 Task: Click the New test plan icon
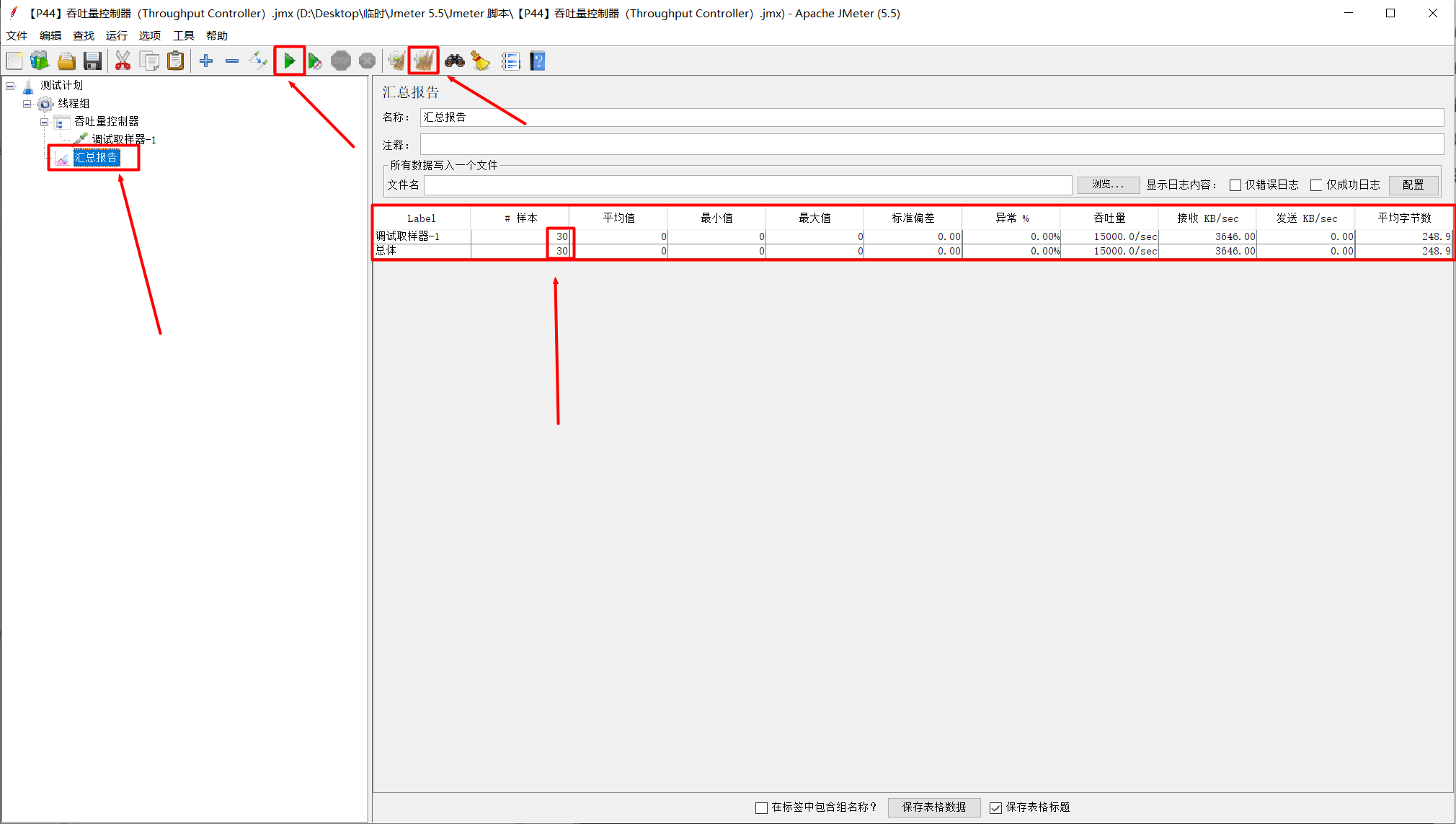[x=14, y=61]
